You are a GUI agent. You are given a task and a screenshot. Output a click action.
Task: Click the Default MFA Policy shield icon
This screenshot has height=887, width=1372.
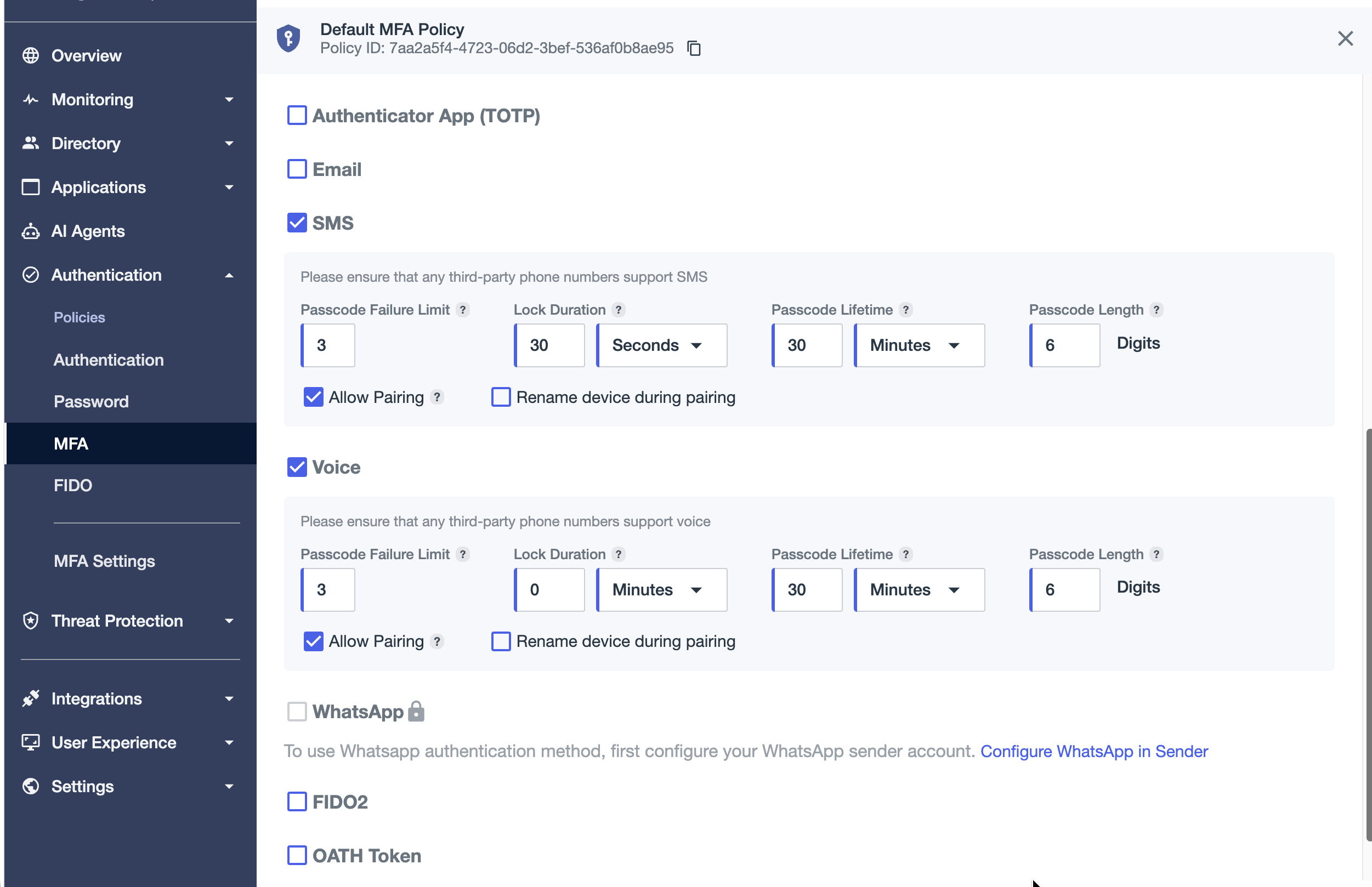tap(288, 38)
